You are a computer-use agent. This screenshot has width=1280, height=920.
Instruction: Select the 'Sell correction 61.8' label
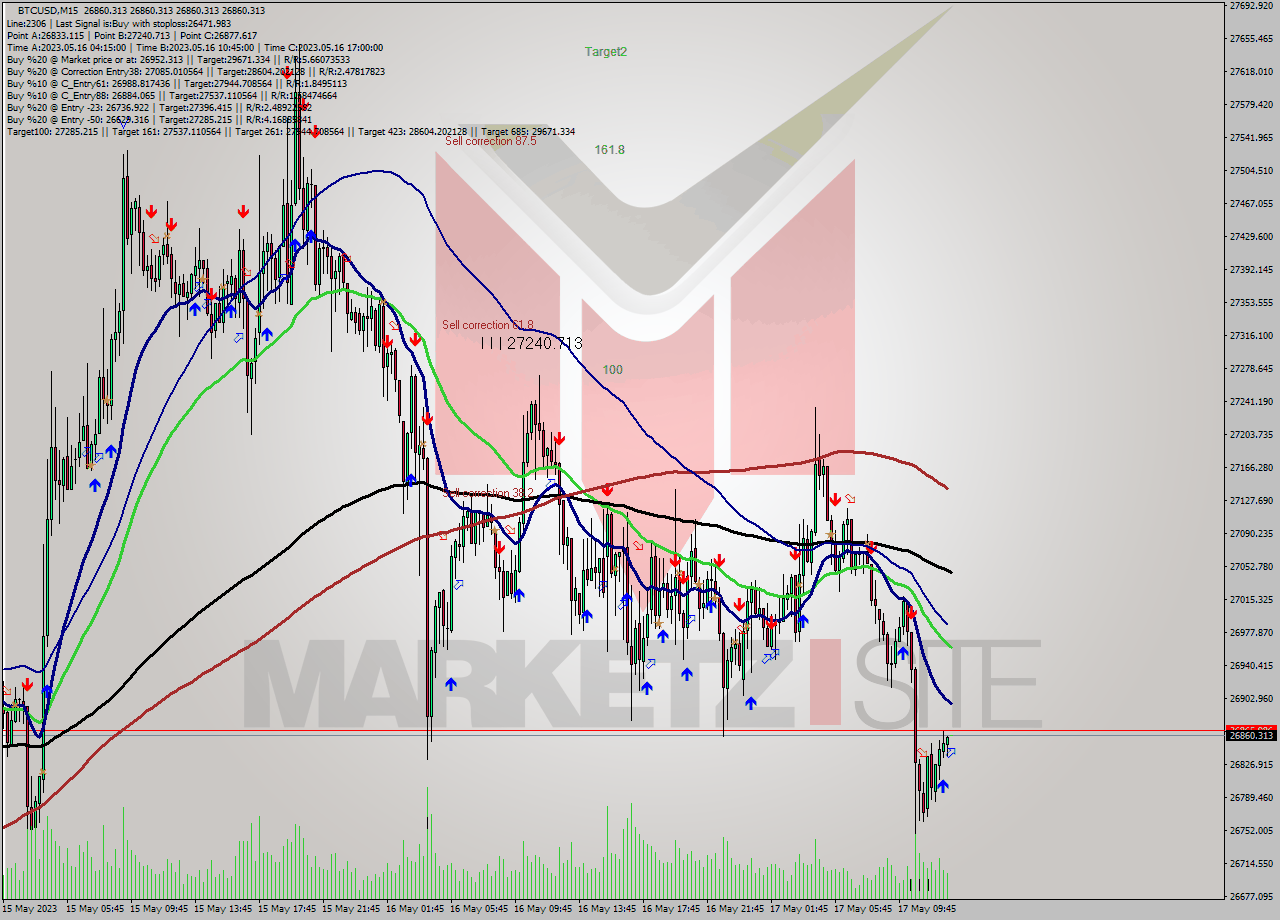coord(488,325)
